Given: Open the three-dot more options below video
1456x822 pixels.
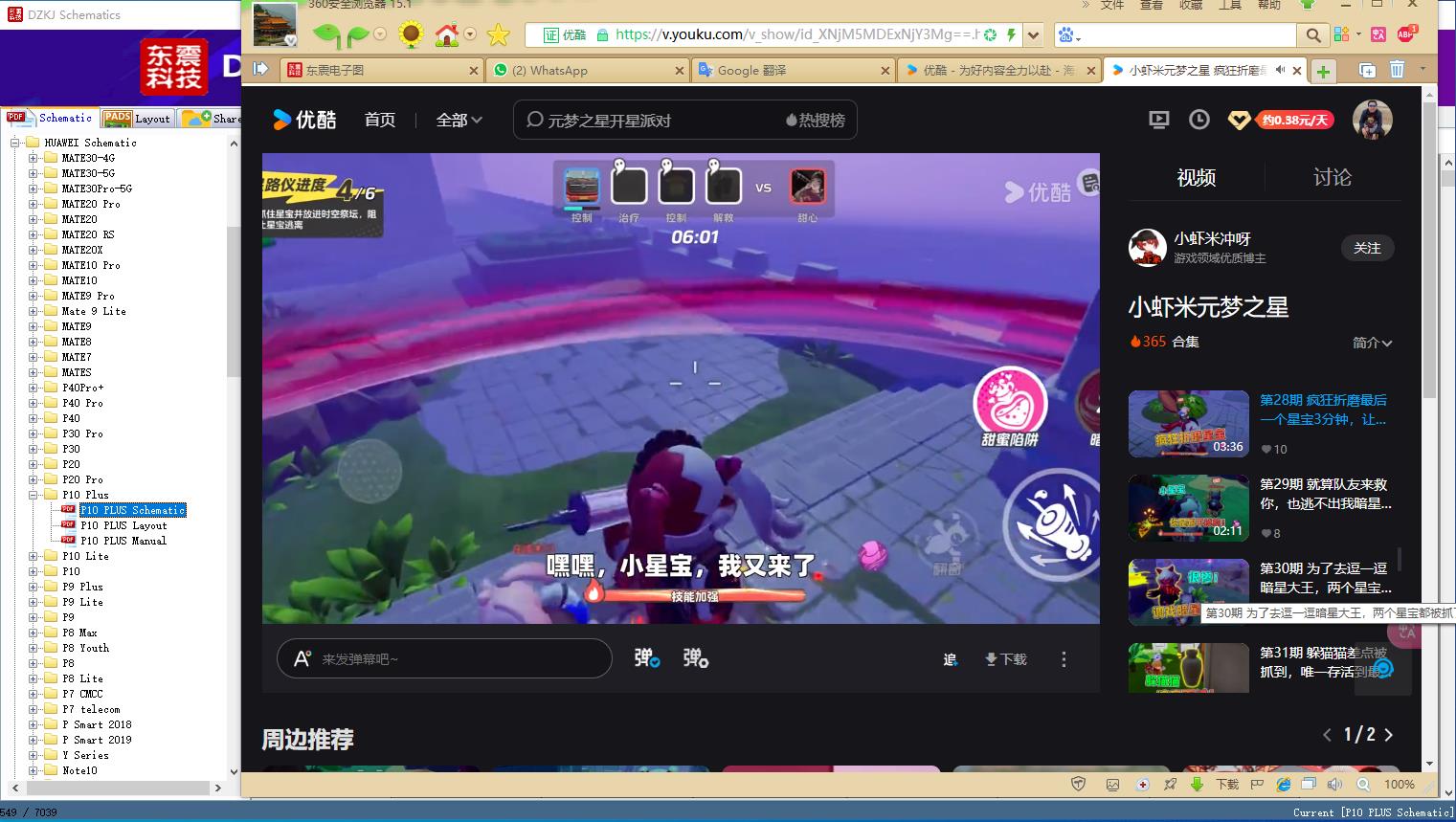Looking at the screenshot, I should click(1064, 659).
